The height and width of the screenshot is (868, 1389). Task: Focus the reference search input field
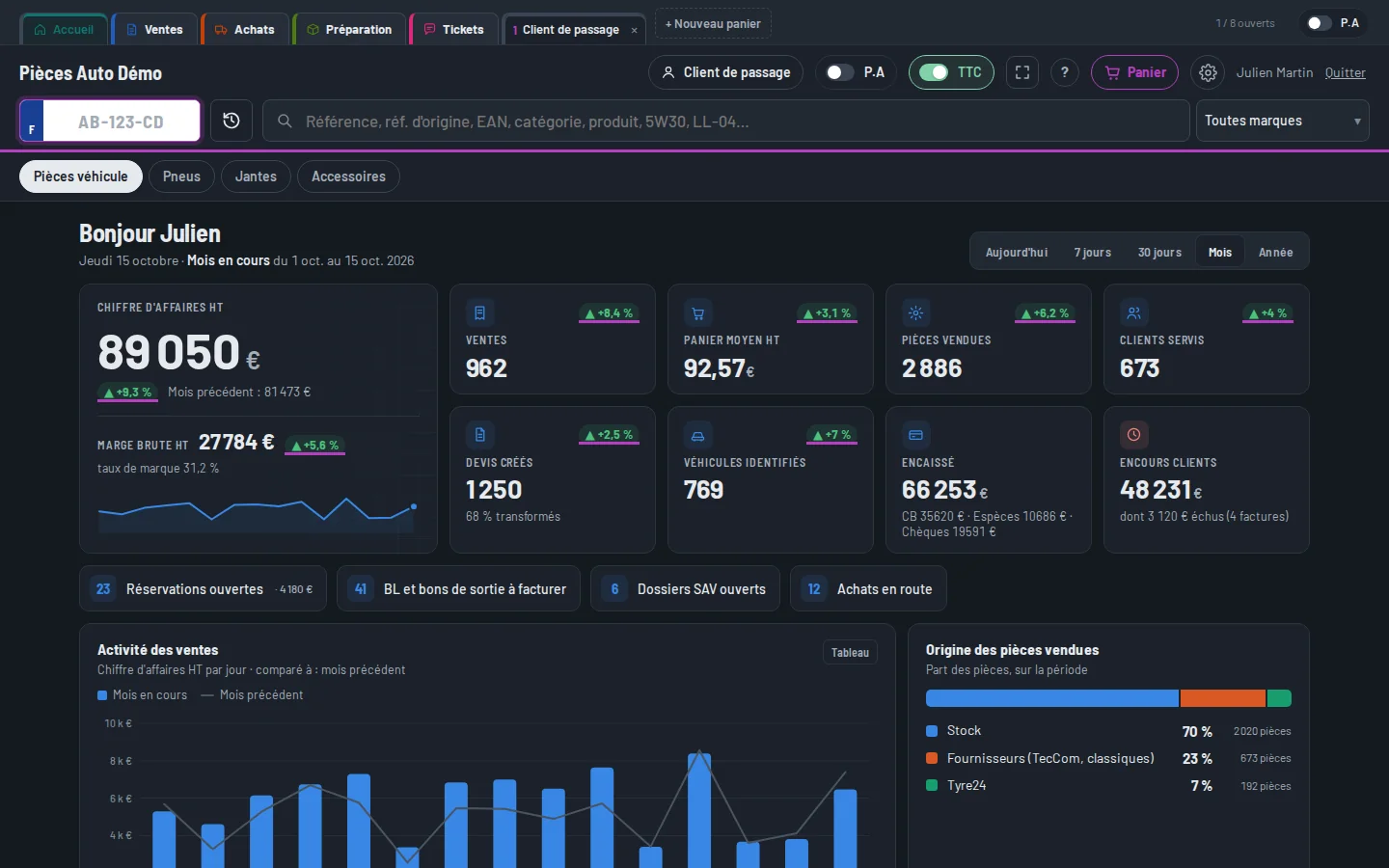pos(725,121)
